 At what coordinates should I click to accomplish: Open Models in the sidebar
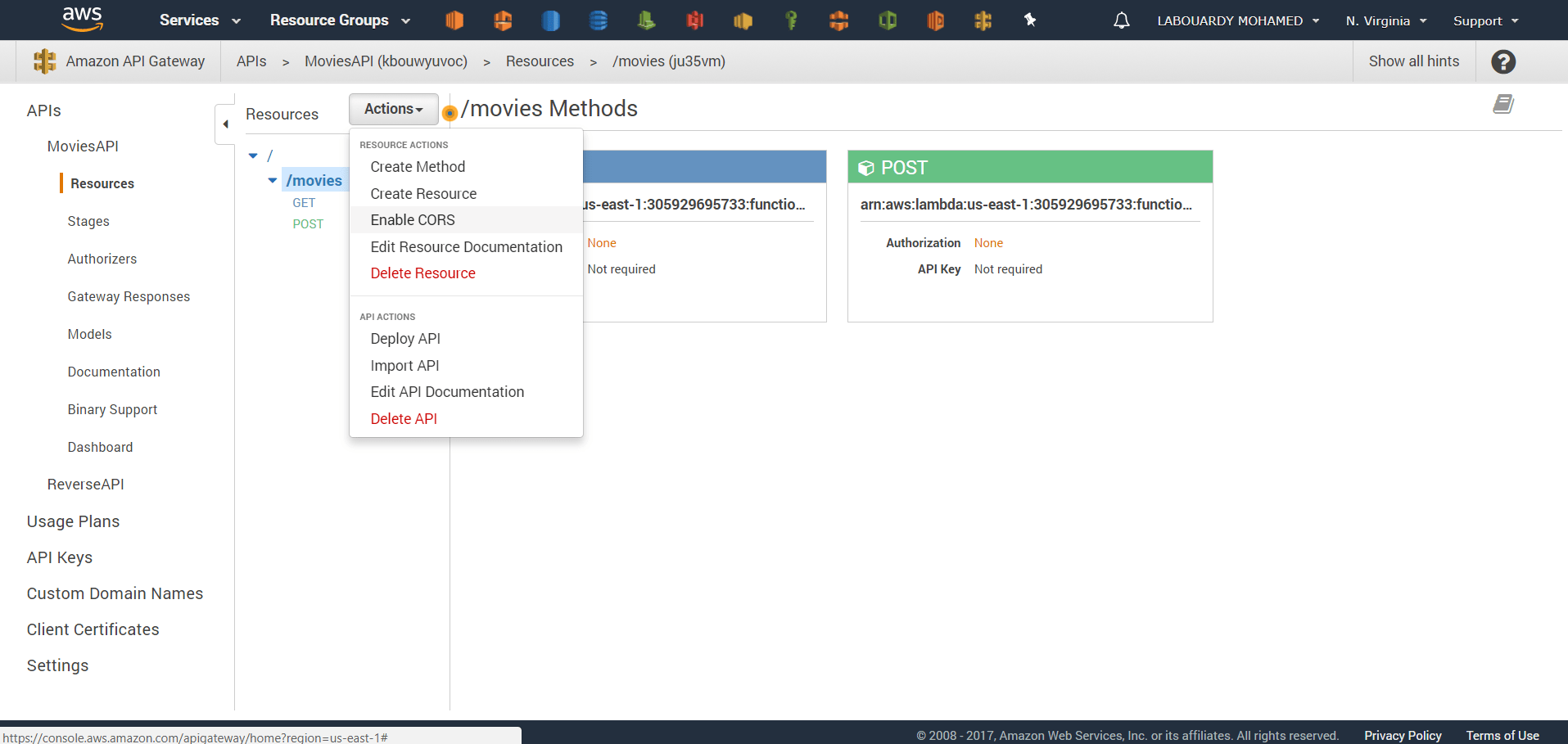tap(89, 335)
